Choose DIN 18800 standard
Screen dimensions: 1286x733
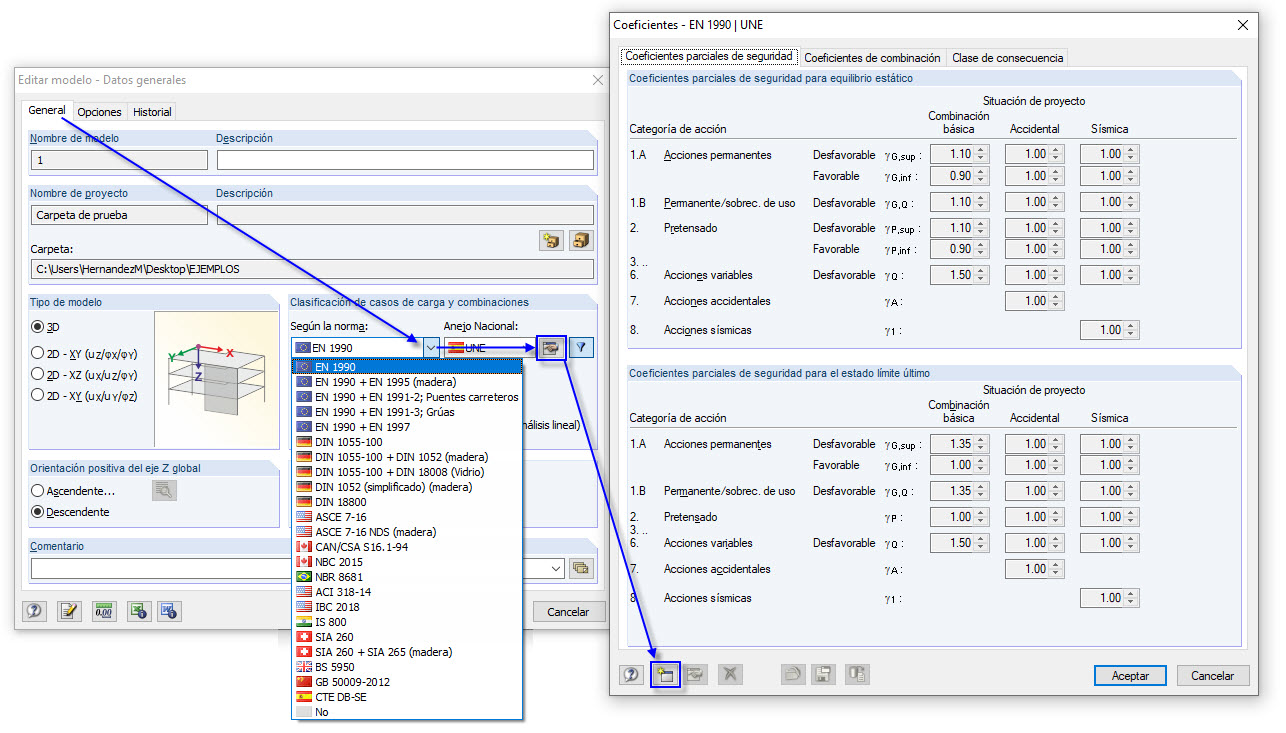[407, 502]
